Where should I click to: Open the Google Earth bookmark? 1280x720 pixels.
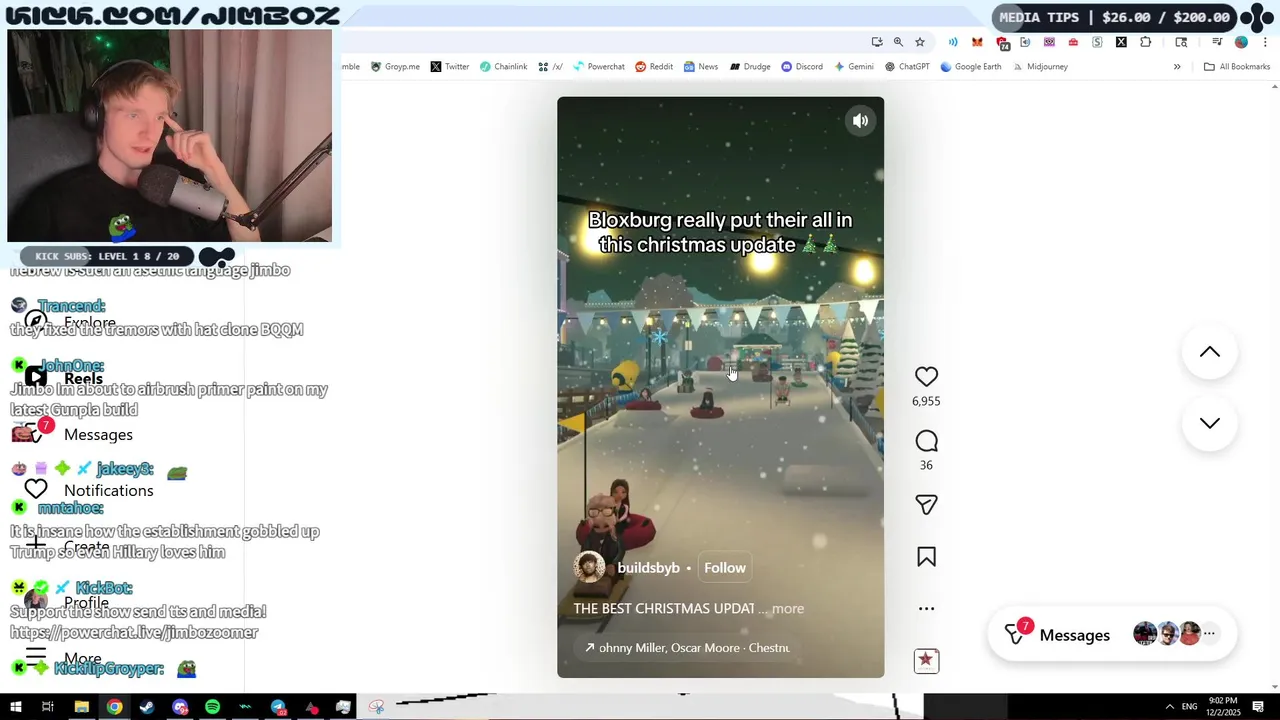(971, 67)
